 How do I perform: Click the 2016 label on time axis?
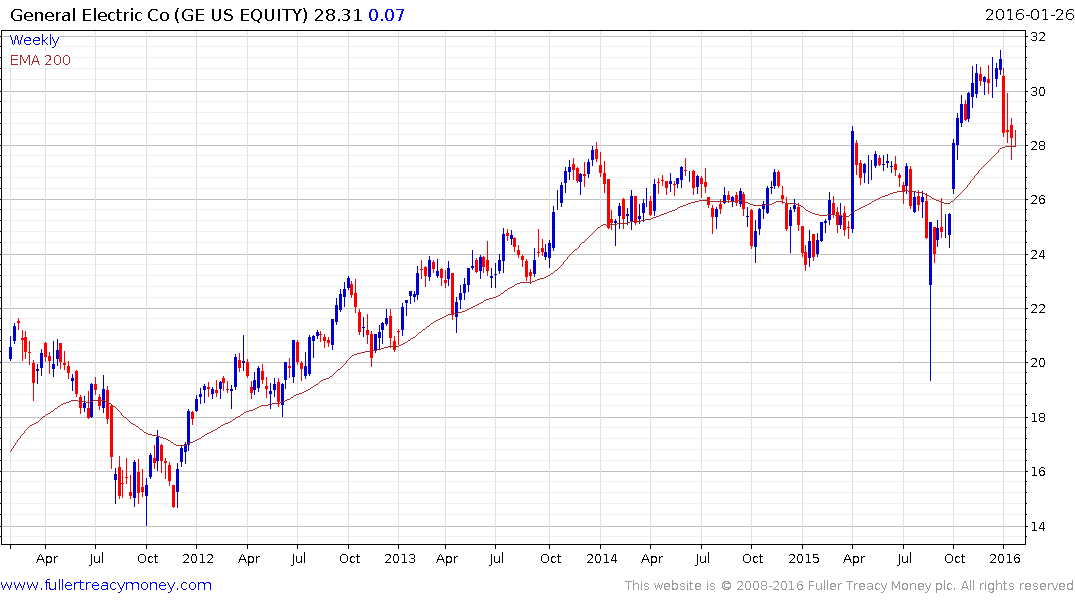pyautogui.click(x=1005, y=558)
